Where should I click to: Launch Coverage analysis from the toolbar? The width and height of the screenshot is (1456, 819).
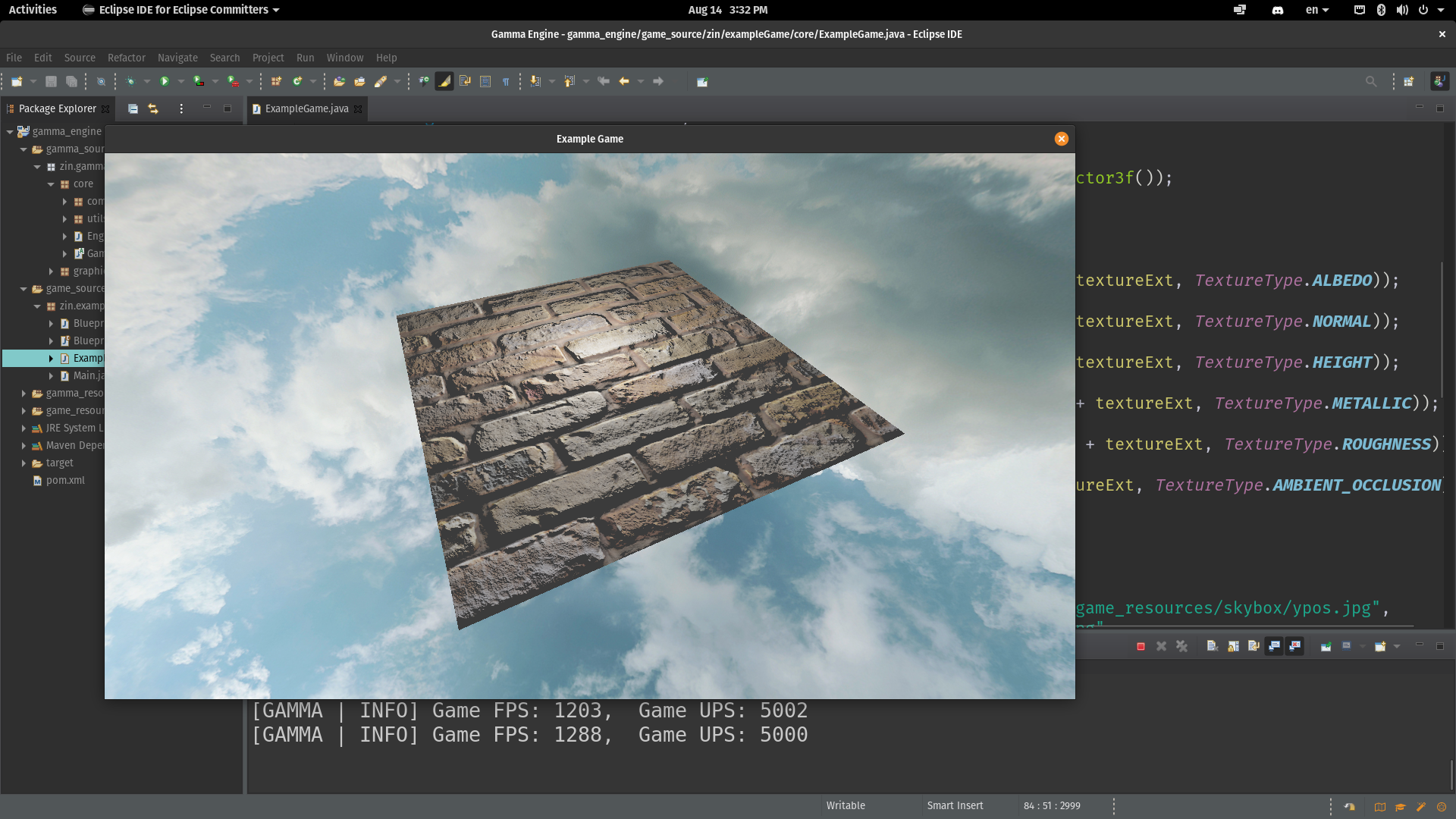tap(199, 81)
